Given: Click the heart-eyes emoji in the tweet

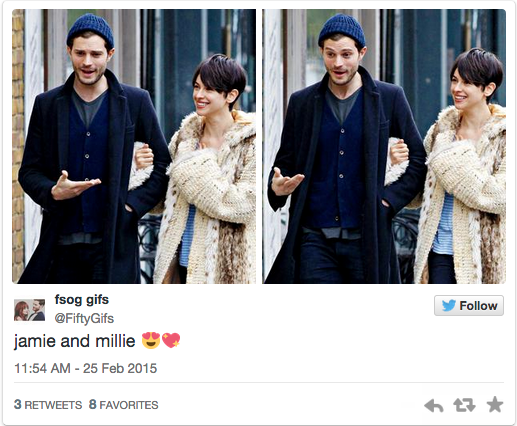Looking at the screenshot, I should [151, 340].
